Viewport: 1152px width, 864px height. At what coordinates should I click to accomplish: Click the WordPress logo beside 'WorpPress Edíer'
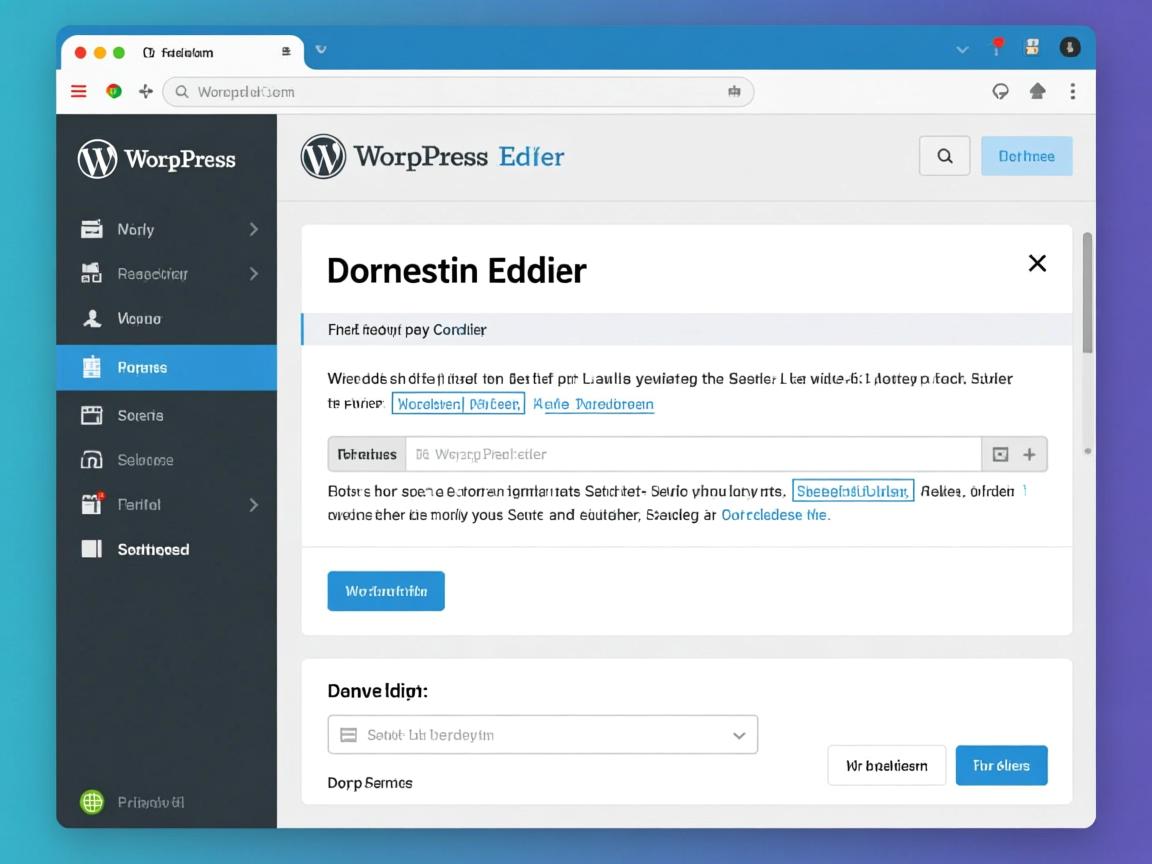pos(323,156)
